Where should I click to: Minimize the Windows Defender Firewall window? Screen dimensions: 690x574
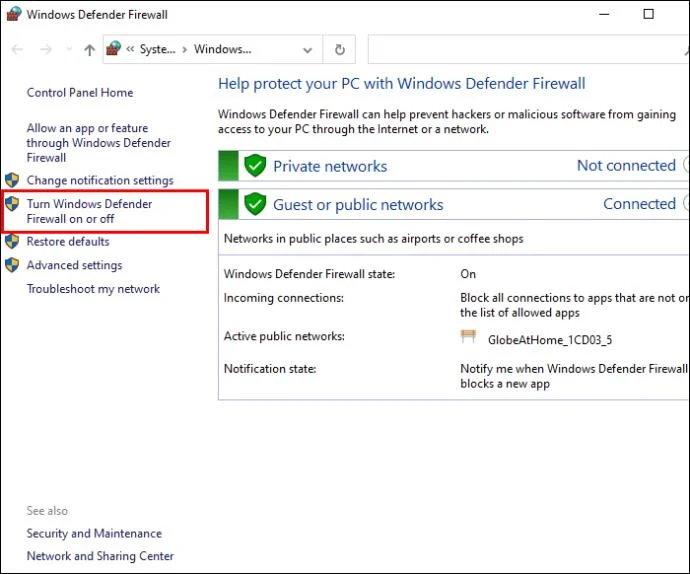point(605,14)
